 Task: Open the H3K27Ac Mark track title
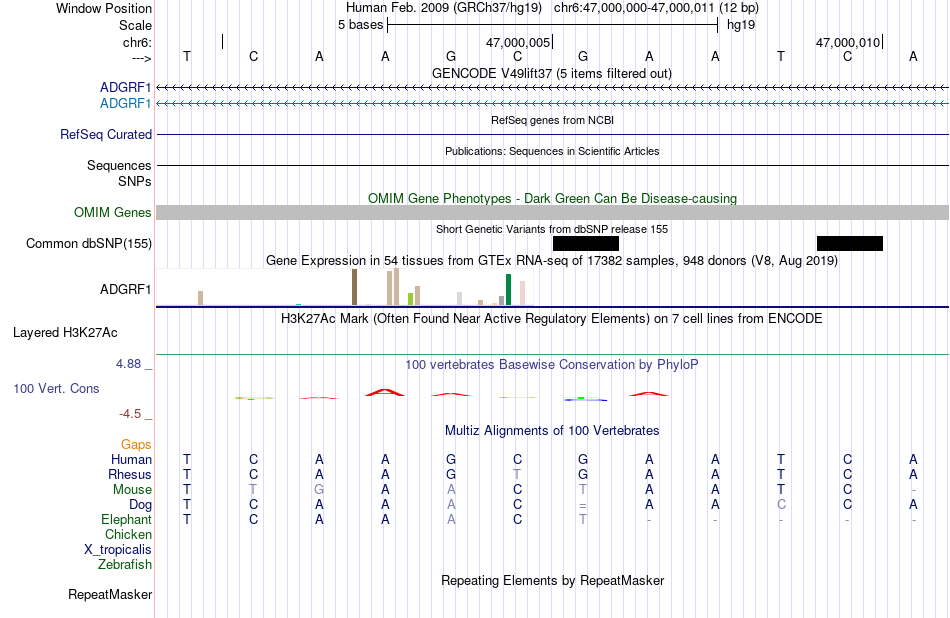552,319
